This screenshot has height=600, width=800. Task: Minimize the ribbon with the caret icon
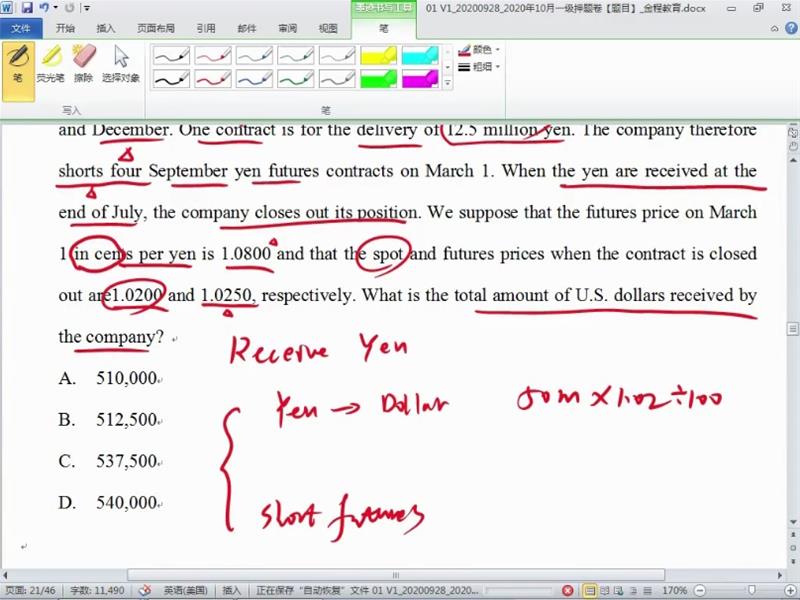point(775,29)
